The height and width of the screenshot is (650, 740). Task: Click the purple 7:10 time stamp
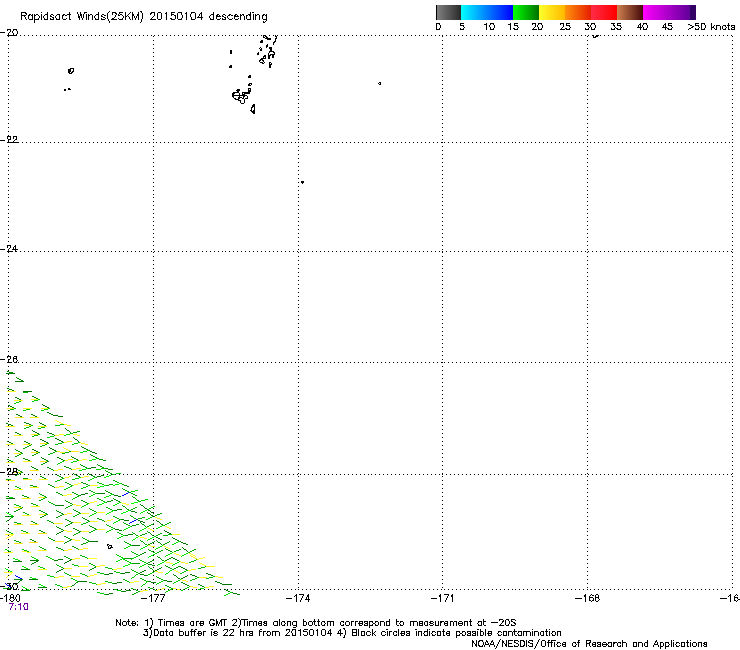(x=18, y=607)
